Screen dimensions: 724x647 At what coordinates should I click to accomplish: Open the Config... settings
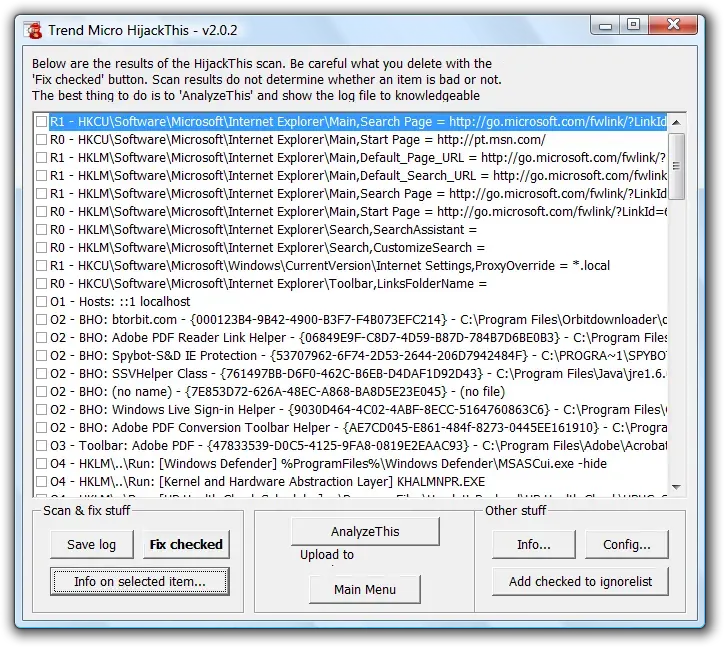627,544
